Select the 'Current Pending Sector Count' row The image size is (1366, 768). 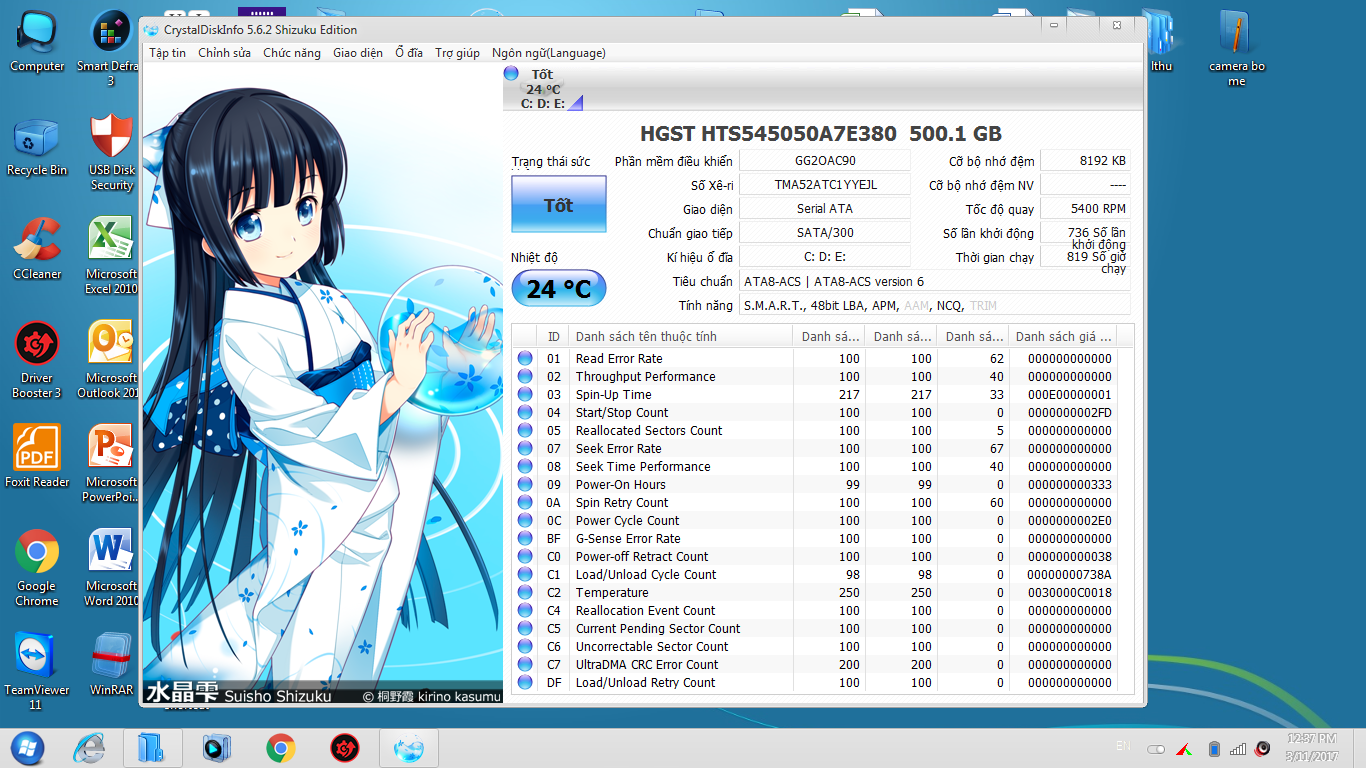824,628
